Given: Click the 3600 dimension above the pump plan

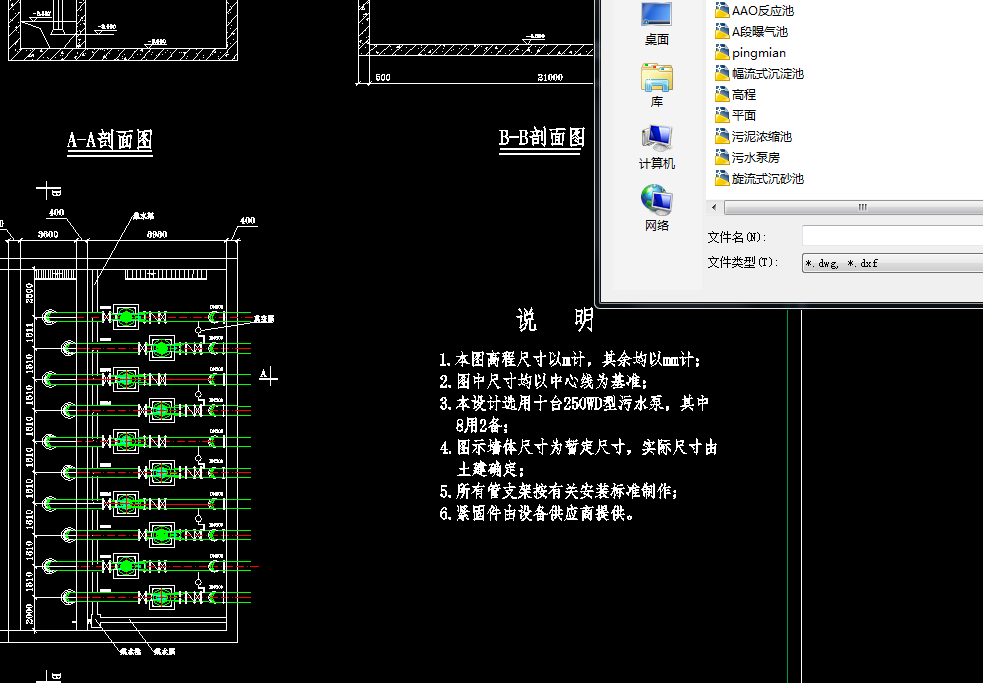Looking at the screenshot, I should 48,234.
